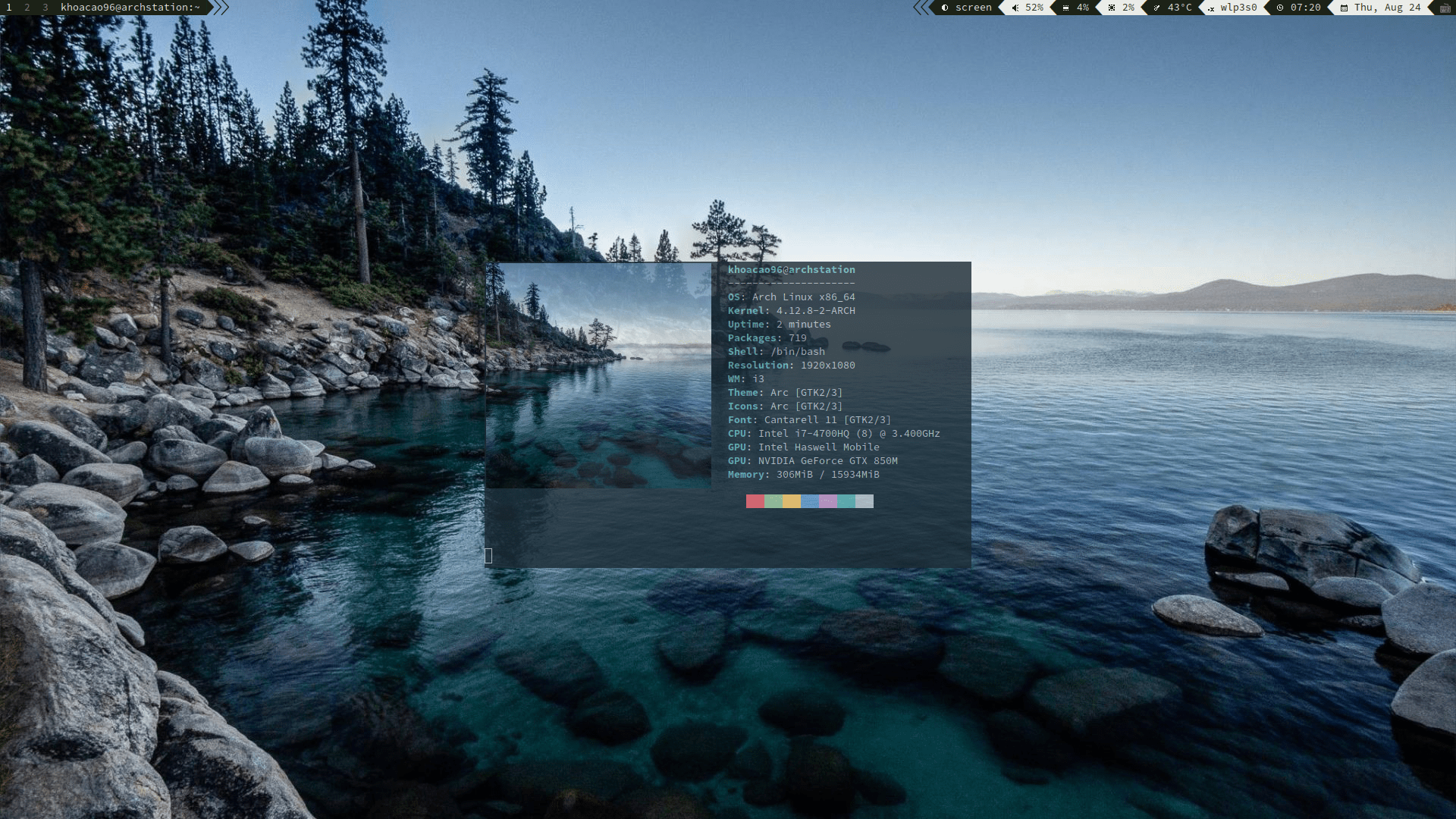
Task: Click the yellow color block in neofetch
Action: (791, 501)
